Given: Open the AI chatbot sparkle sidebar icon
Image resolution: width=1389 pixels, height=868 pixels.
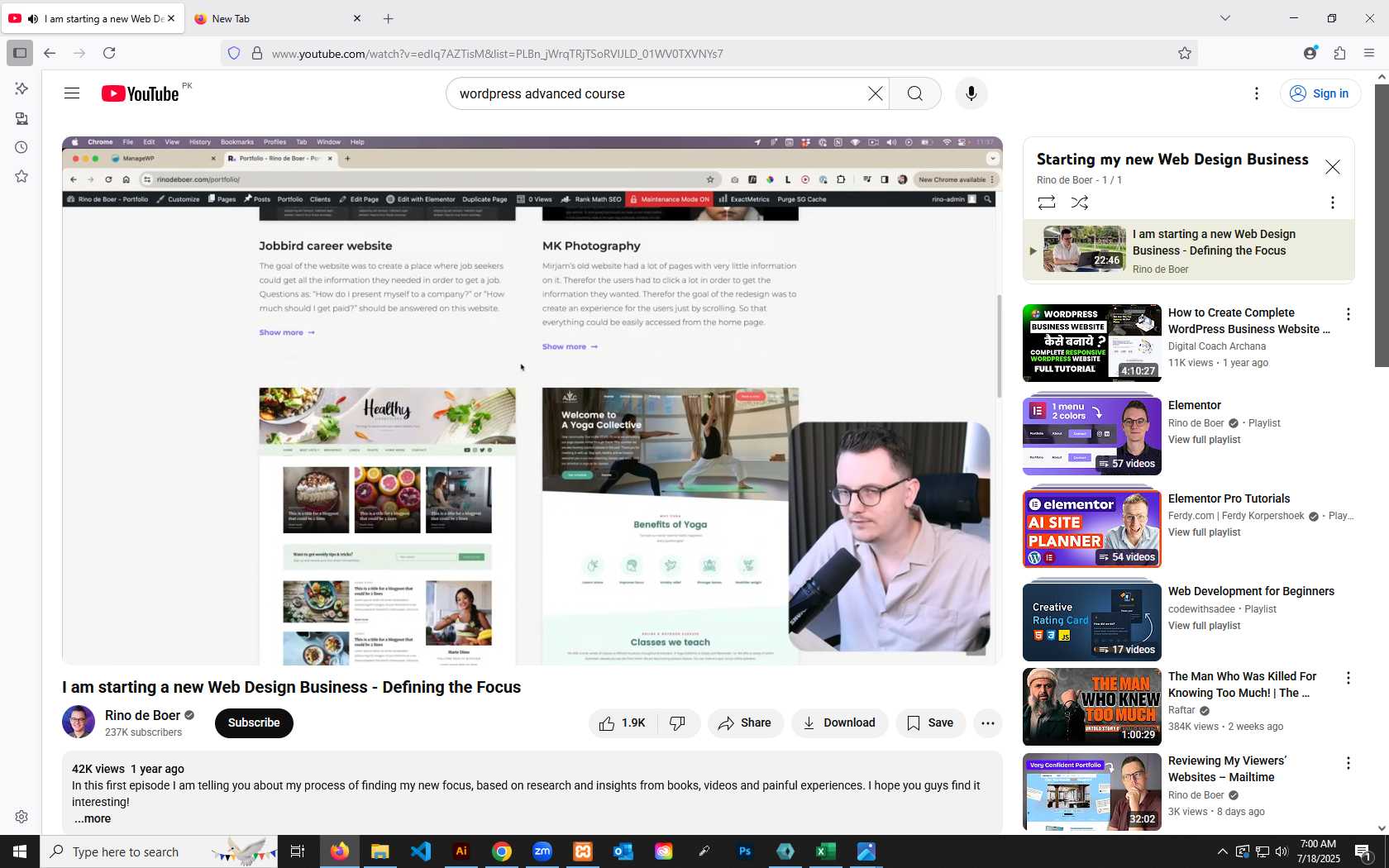Looking at the screenshot, I should click(21, 88).
